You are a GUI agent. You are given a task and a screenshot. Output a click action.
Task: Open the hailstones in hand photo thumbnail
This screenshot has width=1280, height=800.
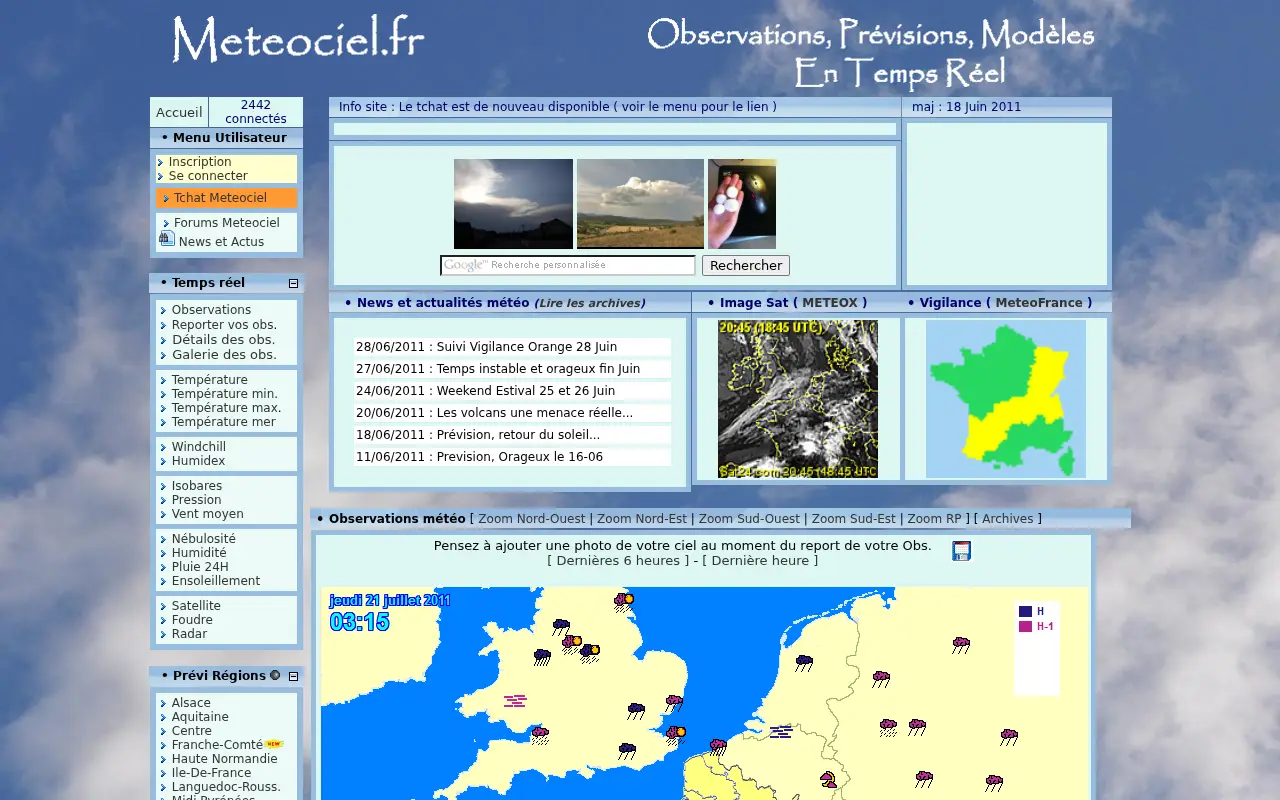pos(742,204)
